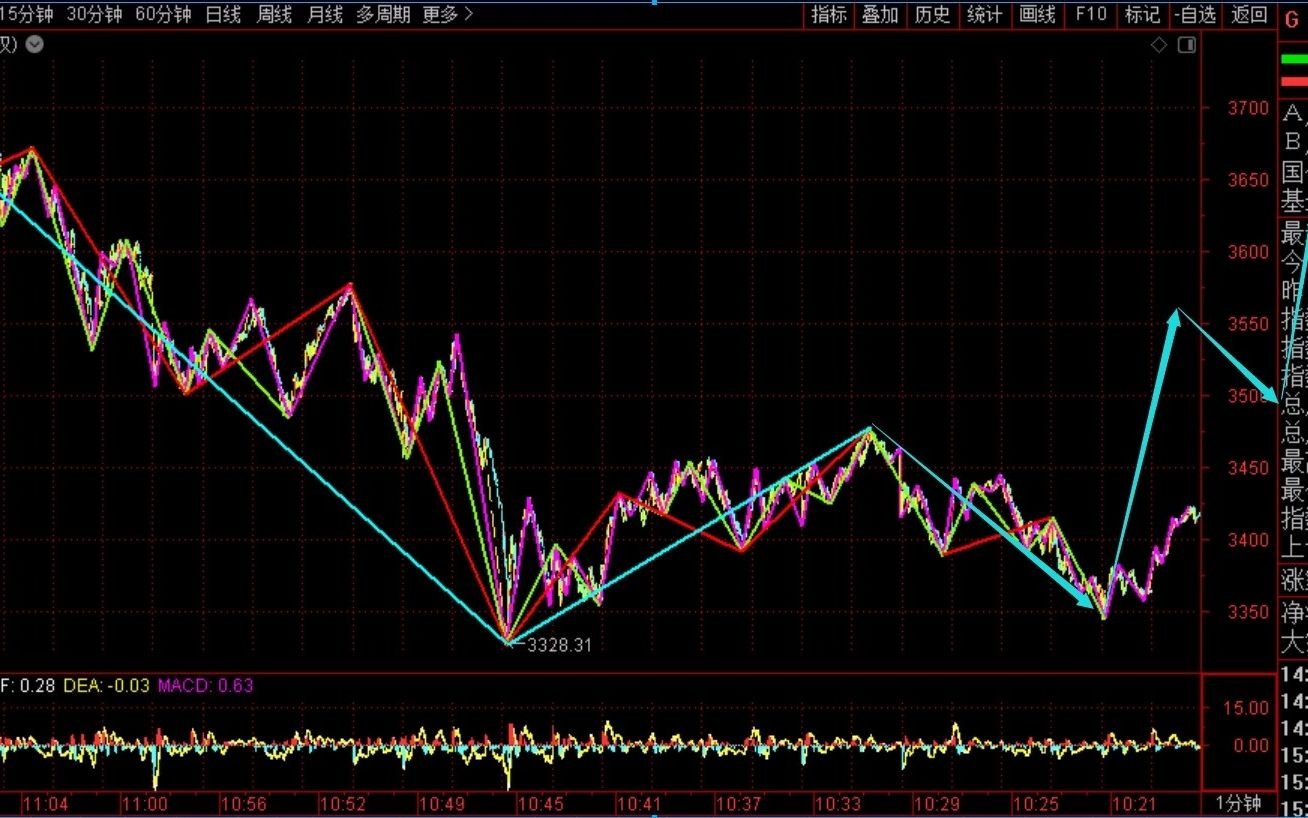Click the 叠加 overlay button
The image size is (1308, 818).
click(x=881, y=14)
